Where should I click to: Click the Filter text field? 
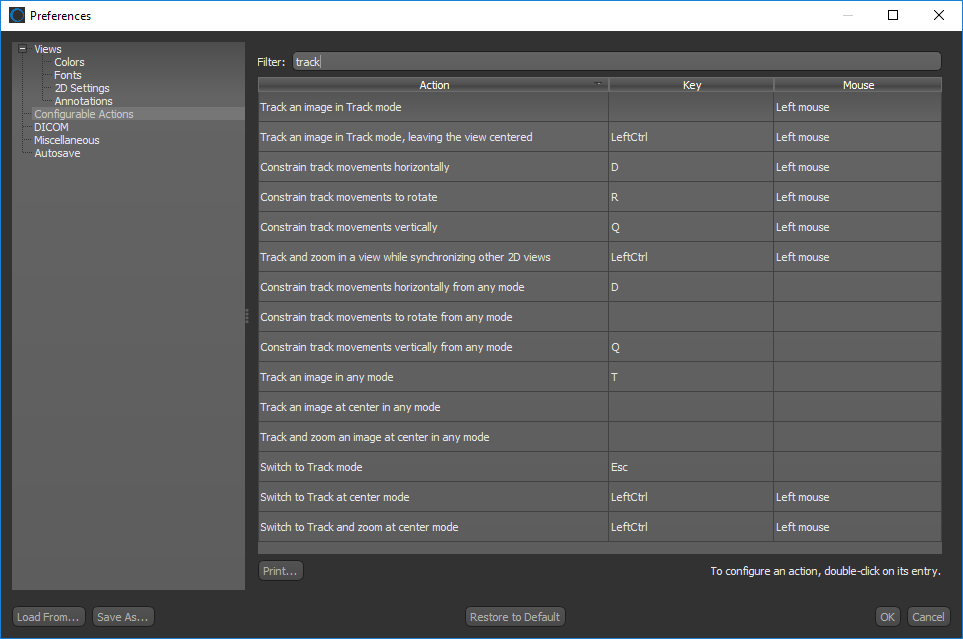[x=616, y=62]
